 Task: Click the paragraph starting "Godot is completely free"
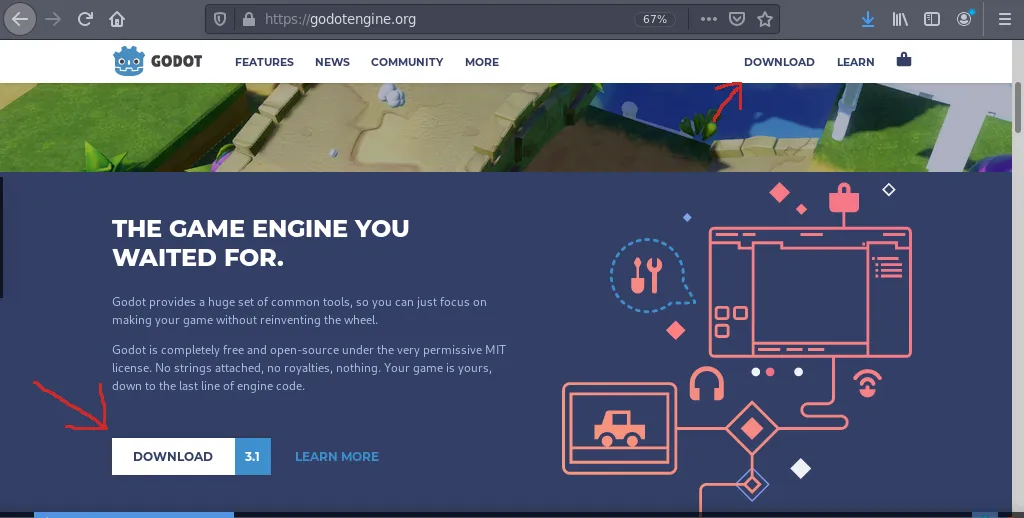click(309, 368)
